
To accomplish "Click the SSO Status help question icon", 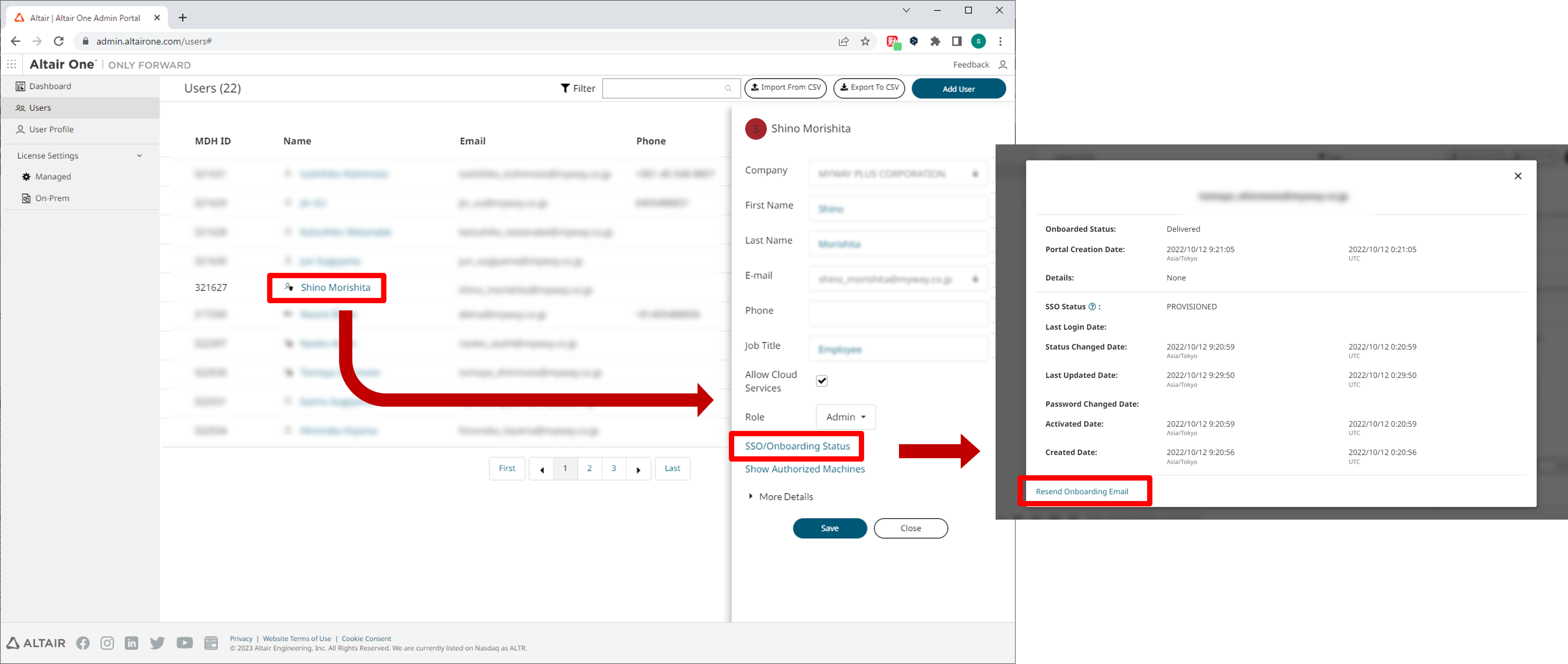I will pos(1092,306).
